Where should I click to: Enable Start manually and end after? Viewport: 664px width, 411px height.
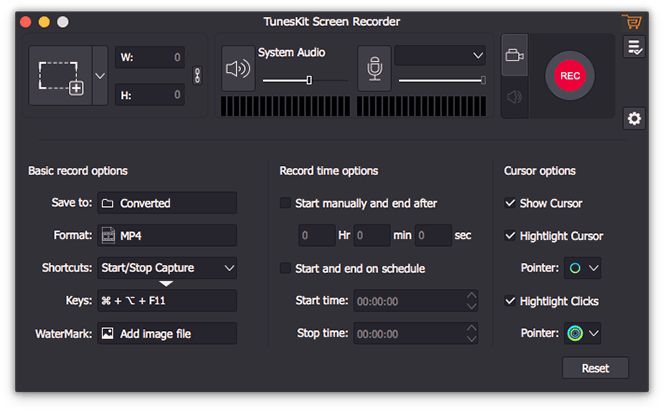286,203
